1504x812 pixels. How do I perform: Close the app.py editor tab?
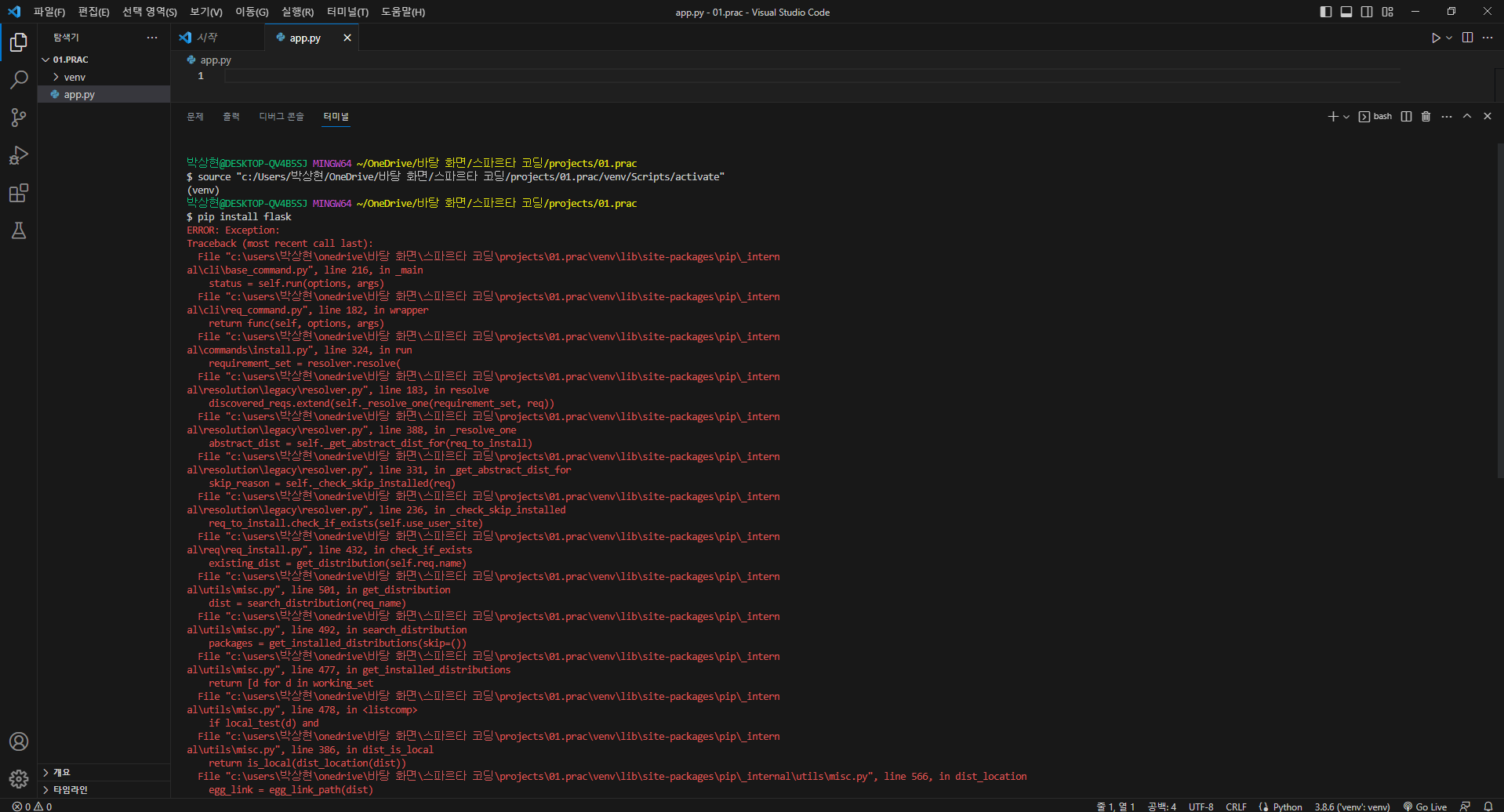pyautogui.click(x=347, y=38)
